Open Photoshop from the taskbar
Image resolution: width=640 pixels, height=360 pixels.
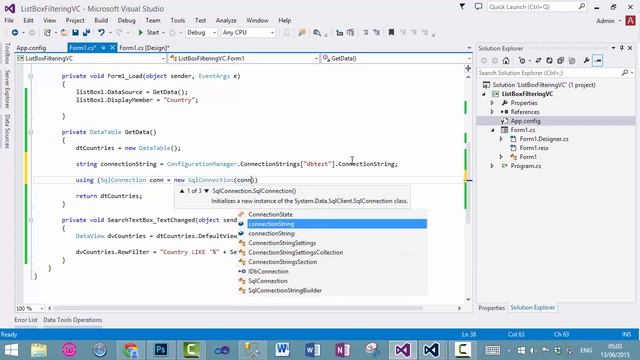[x=161, y=350]
